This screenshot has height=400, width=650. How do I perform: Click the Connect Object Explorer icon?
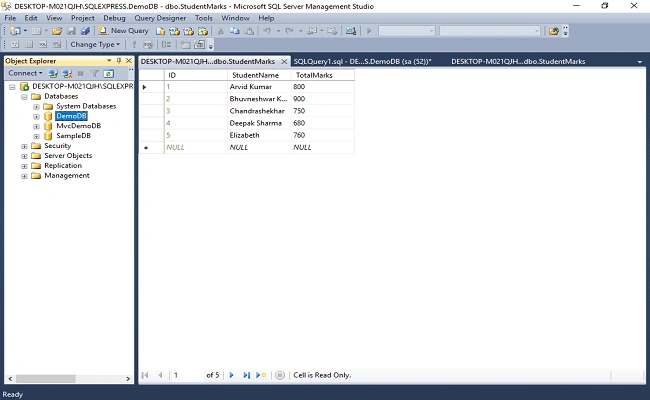pyautogui.click(x=53, y=73)
